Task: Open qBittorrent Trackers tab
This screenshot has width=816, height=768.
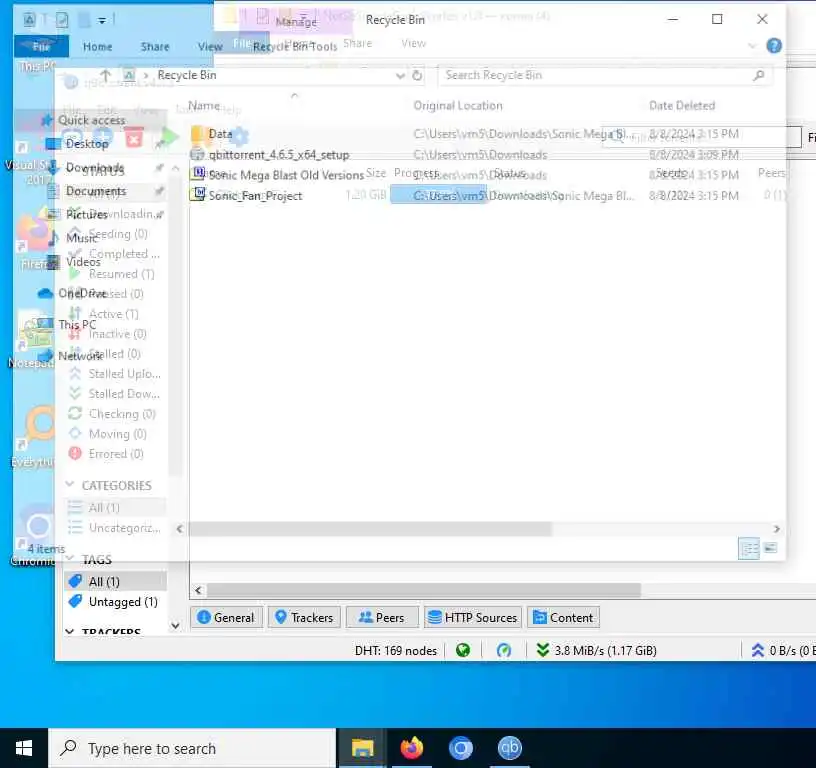Action: click(304, 618)
